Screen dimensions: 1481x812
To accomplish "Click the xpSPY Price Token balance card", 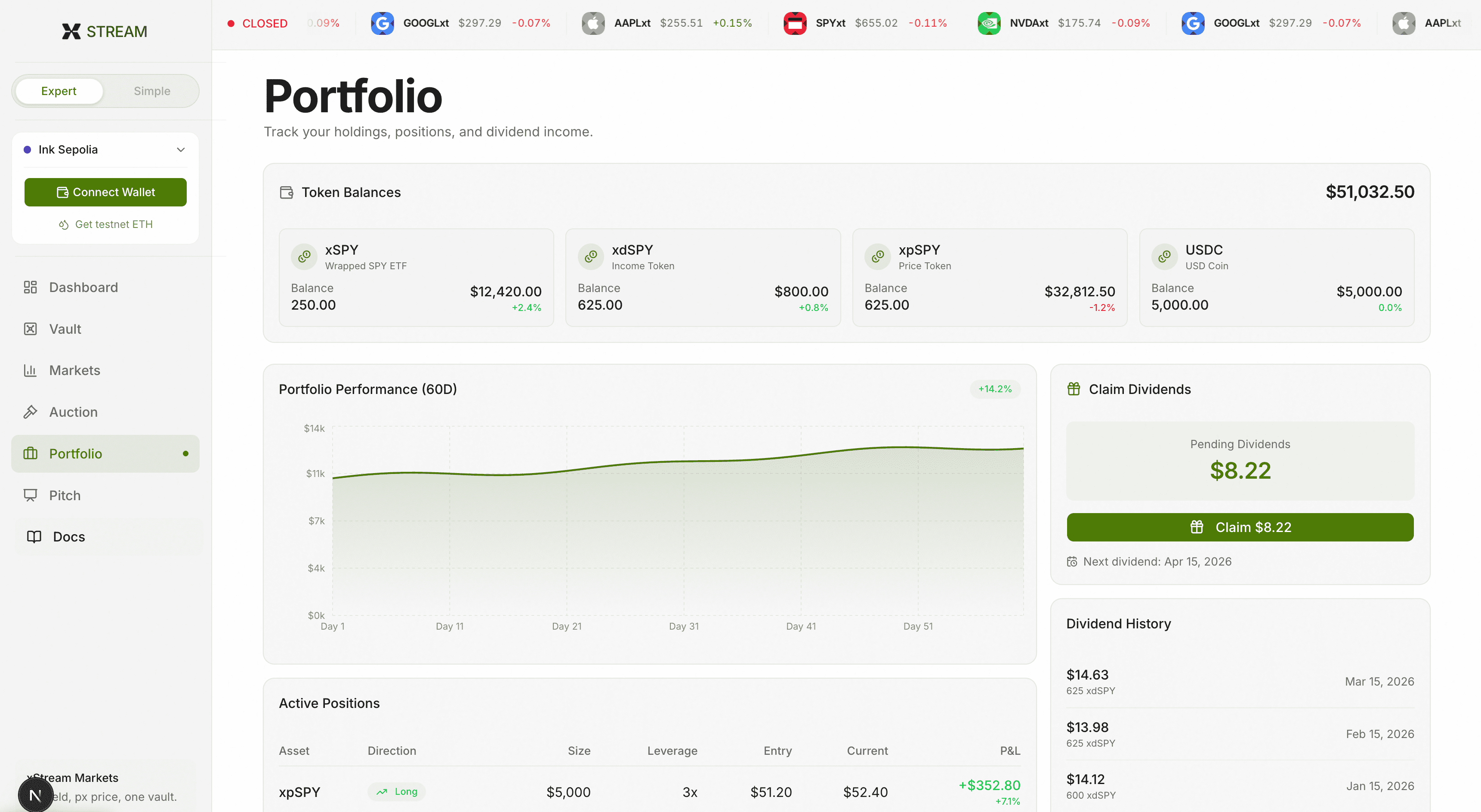I will 989,277.
